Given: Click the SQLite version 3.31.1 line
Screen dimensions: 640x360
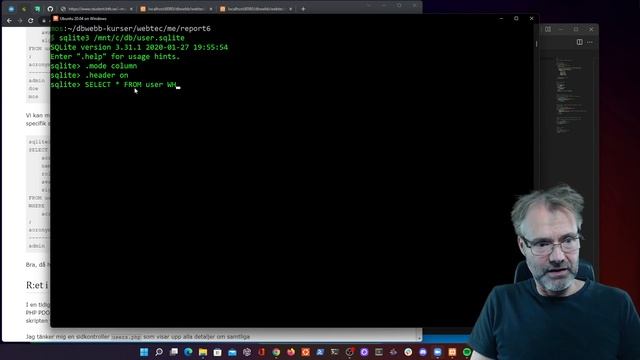Looking at the screenshot, I should pyautogui.click(x=139, y=47).
